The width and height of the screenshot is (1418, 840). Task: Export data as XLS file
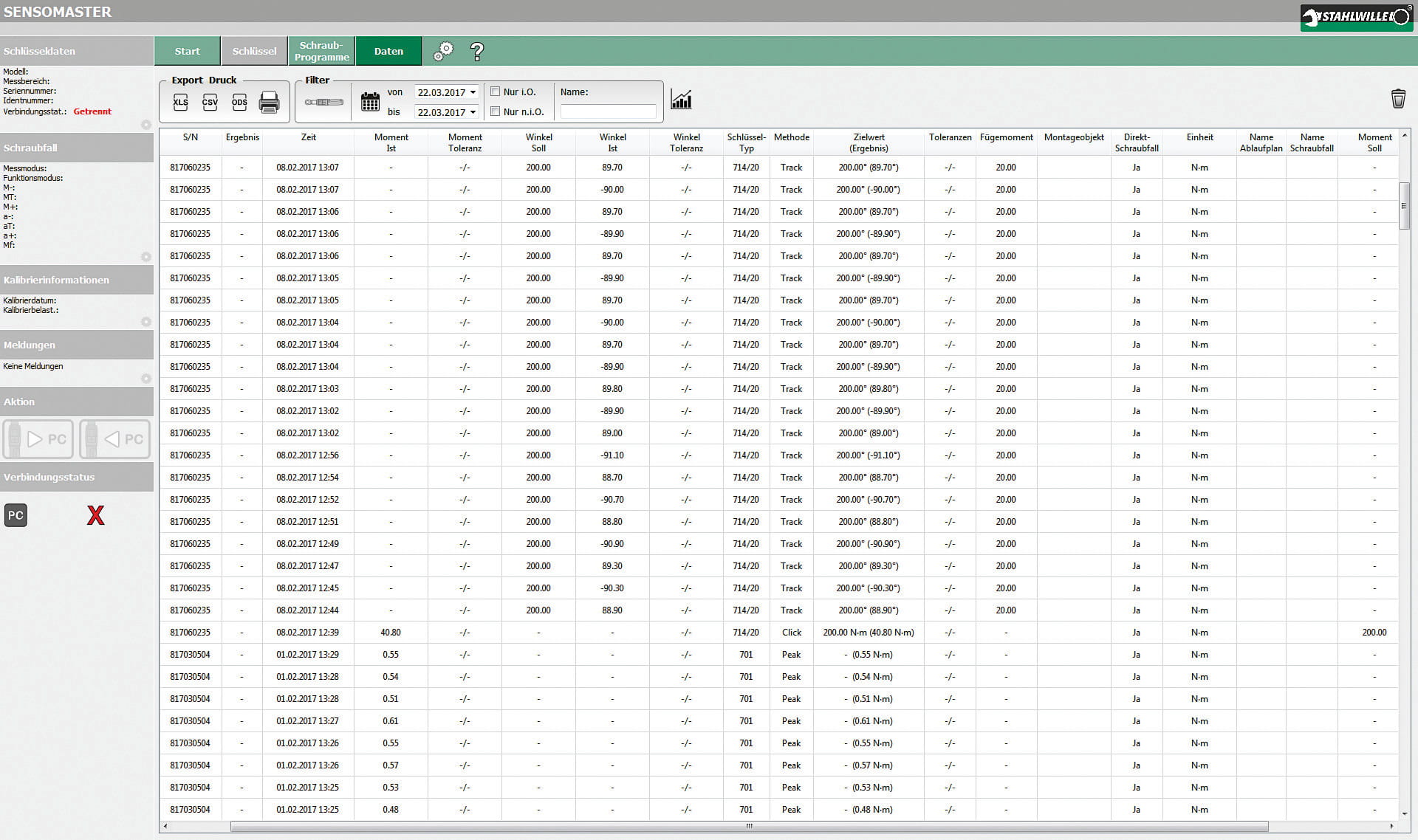tap(181, 102)
